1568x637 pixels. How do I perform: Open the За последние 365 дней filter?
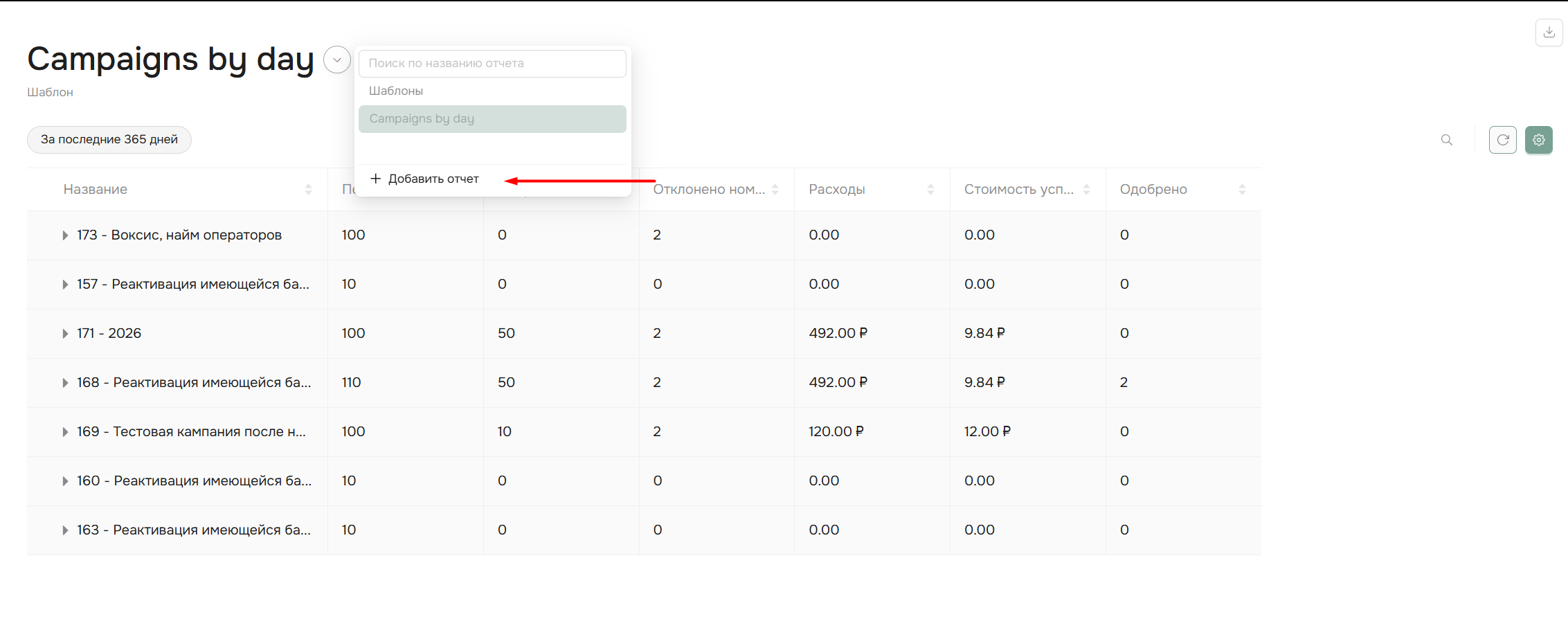[109, 140]
